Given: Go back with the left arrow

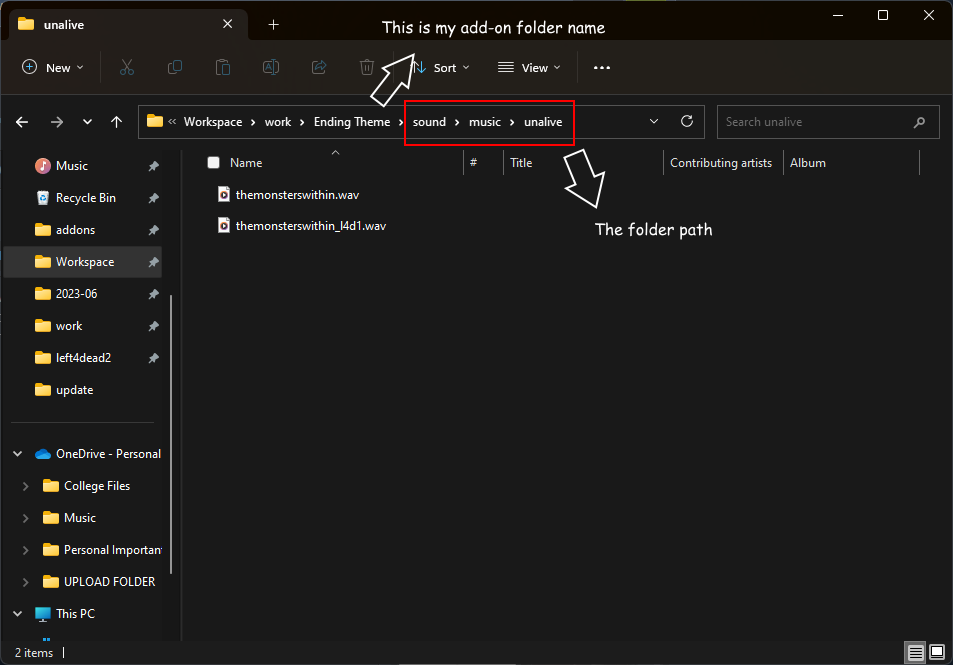Looking at the screenshot, I should click(x=22, y=122).
